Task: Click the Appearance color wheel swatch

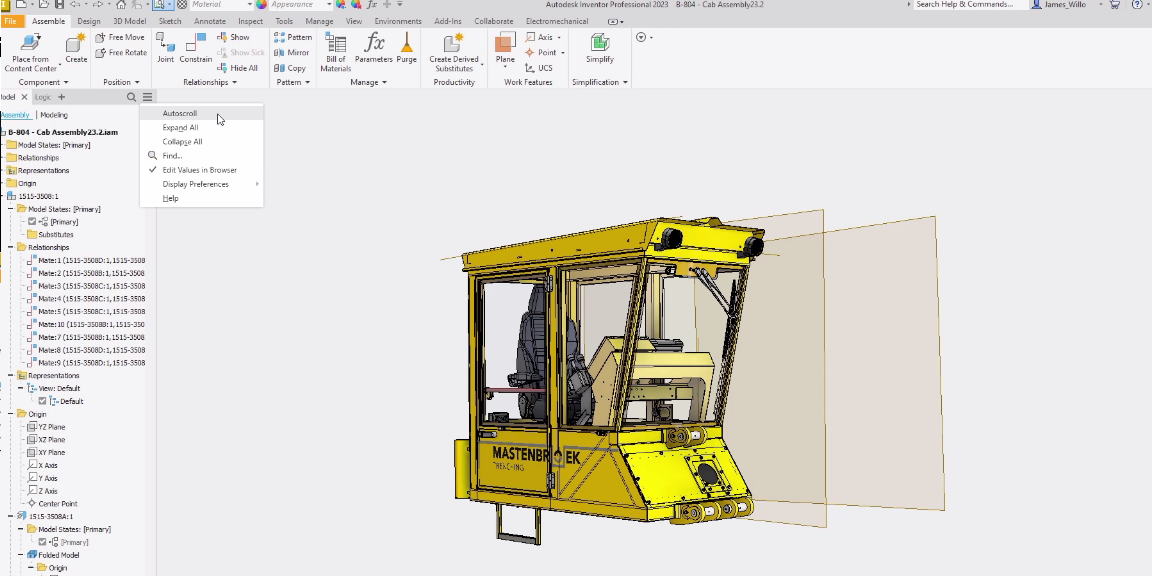Action: pyautogui.click(x=261, y=4)
